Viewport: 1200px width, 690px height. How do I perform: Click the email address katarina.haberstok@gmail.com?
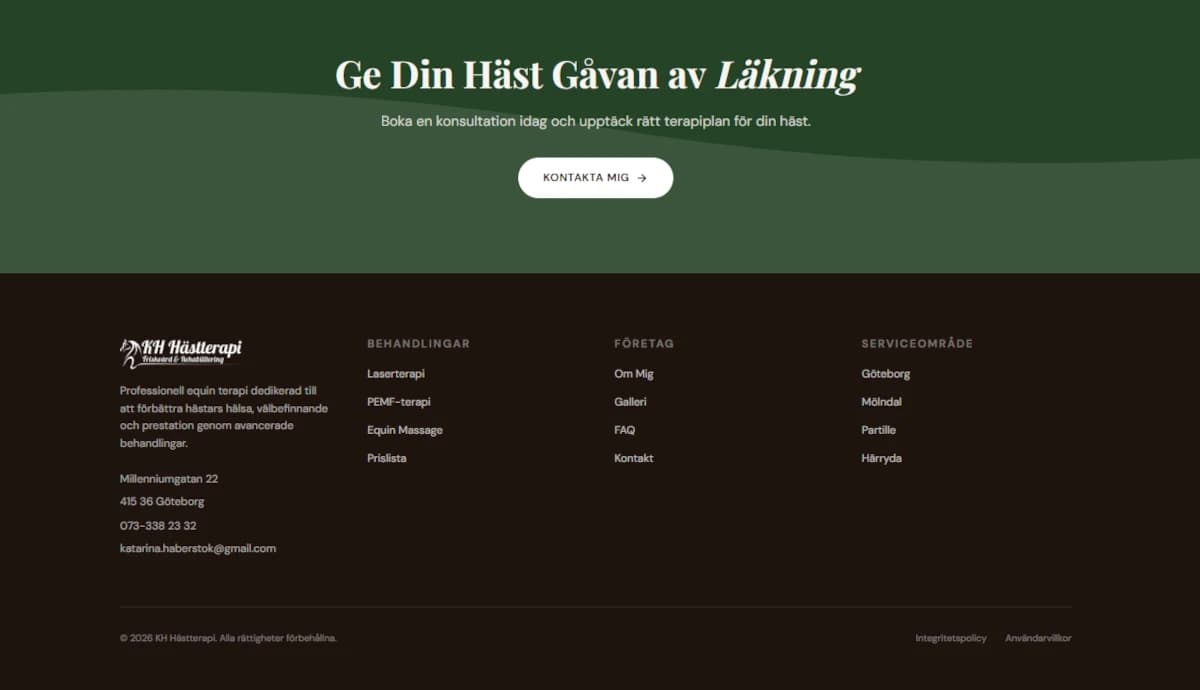198,549
